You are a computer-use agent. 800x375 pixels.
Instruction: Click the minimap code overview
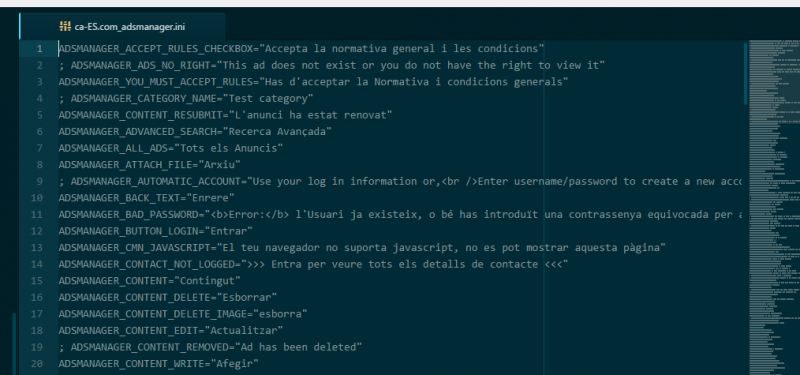[x=774, y=207]
